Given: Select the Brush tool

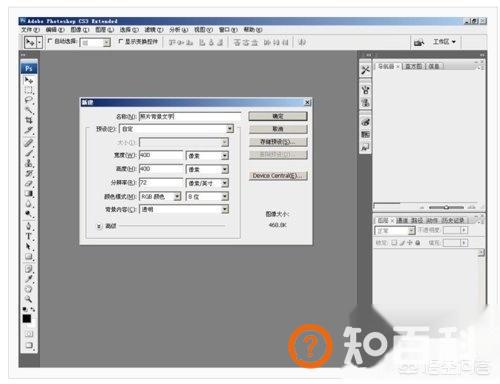Looking at the screenshot, I should tap(29, 153).
